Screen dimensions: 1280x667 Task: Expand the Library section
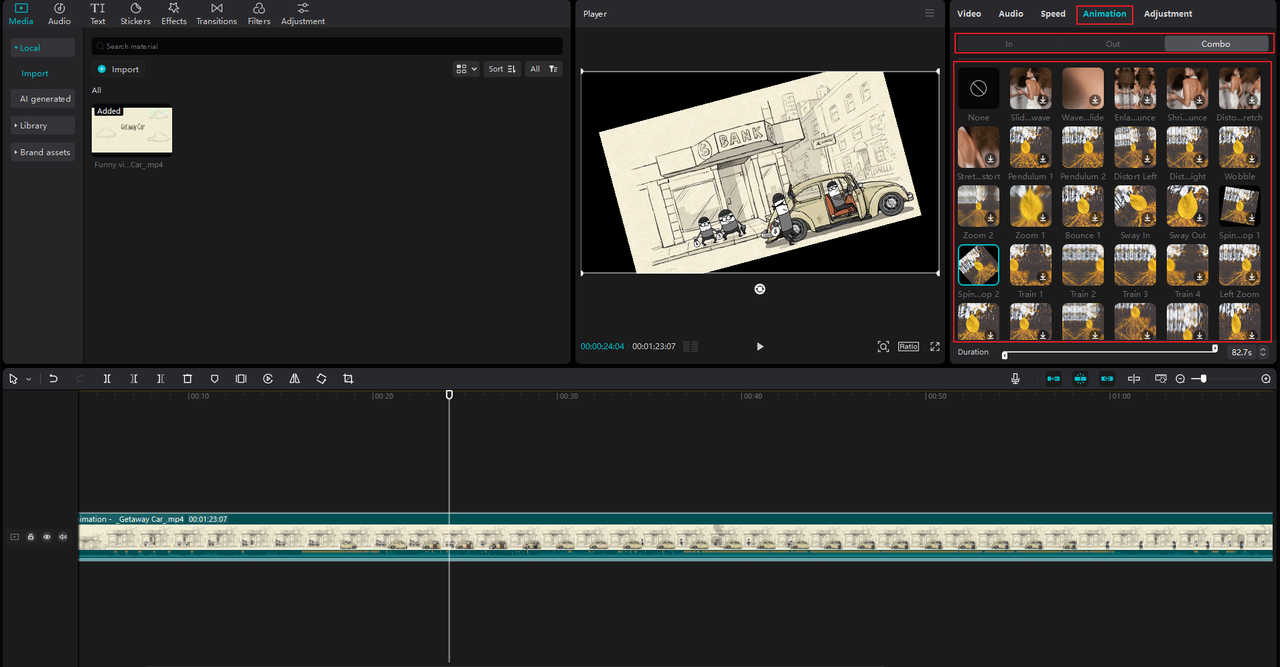pos(43,125)
